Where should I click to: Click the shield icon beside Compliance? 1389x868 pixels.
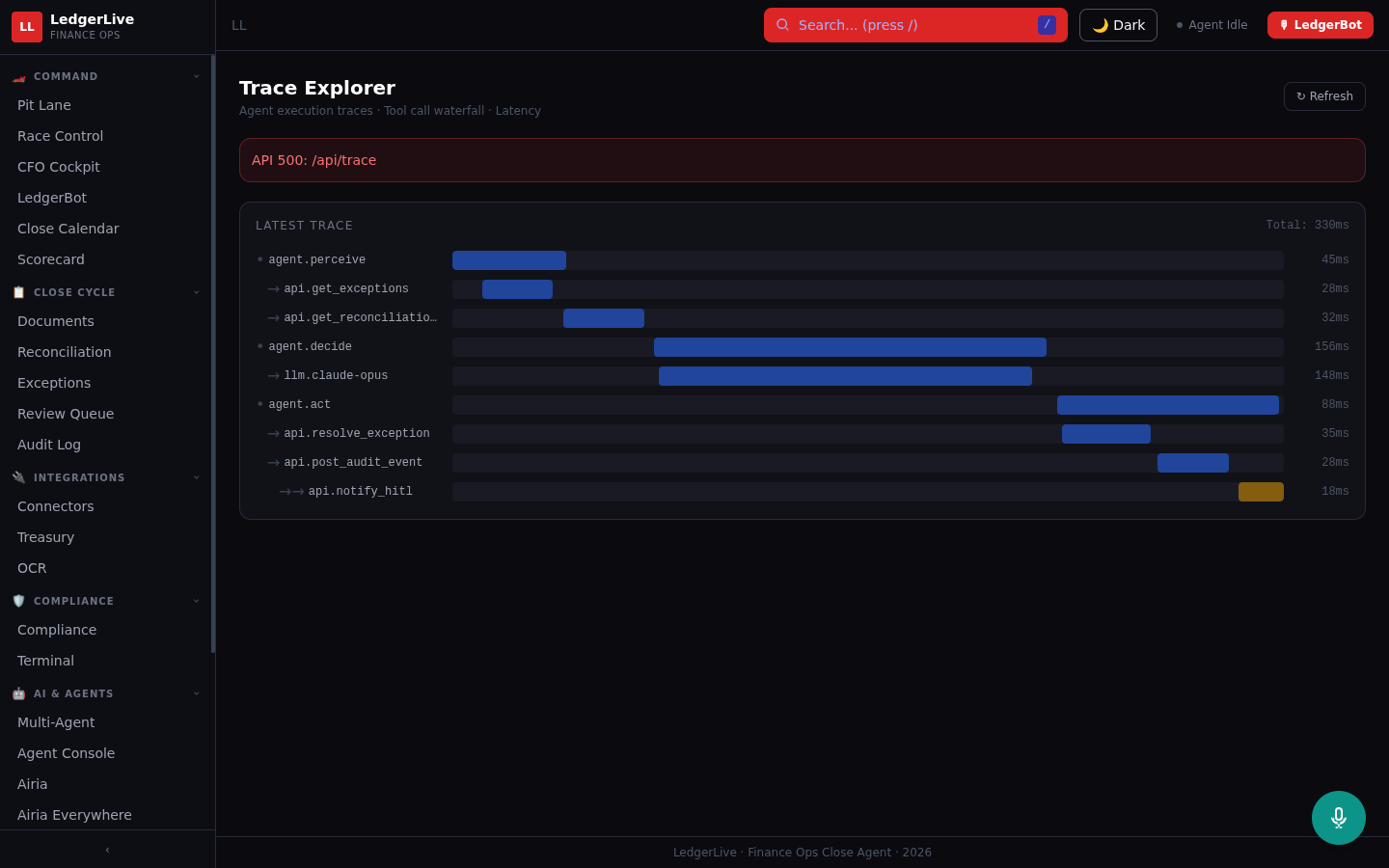coord(19,601)
